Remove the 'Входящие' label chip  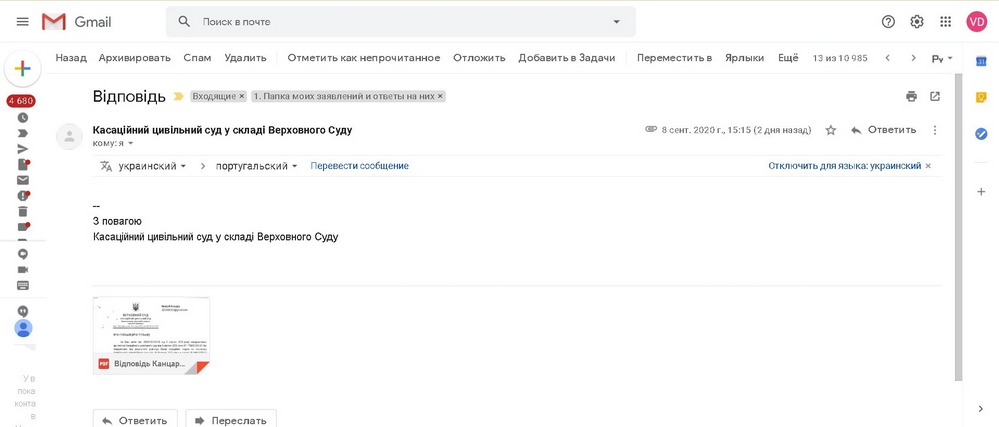click(x=241, y=97)
